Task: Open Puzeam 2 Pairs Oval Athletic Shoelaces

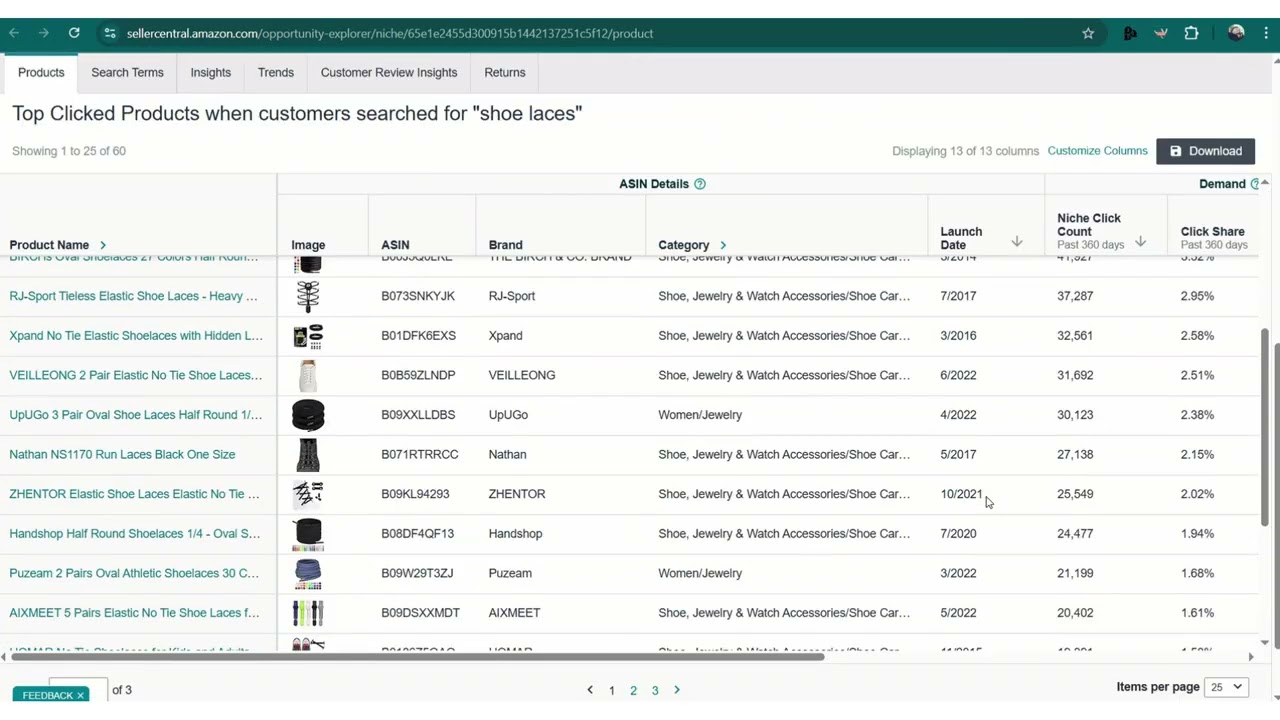Action: 134,573
